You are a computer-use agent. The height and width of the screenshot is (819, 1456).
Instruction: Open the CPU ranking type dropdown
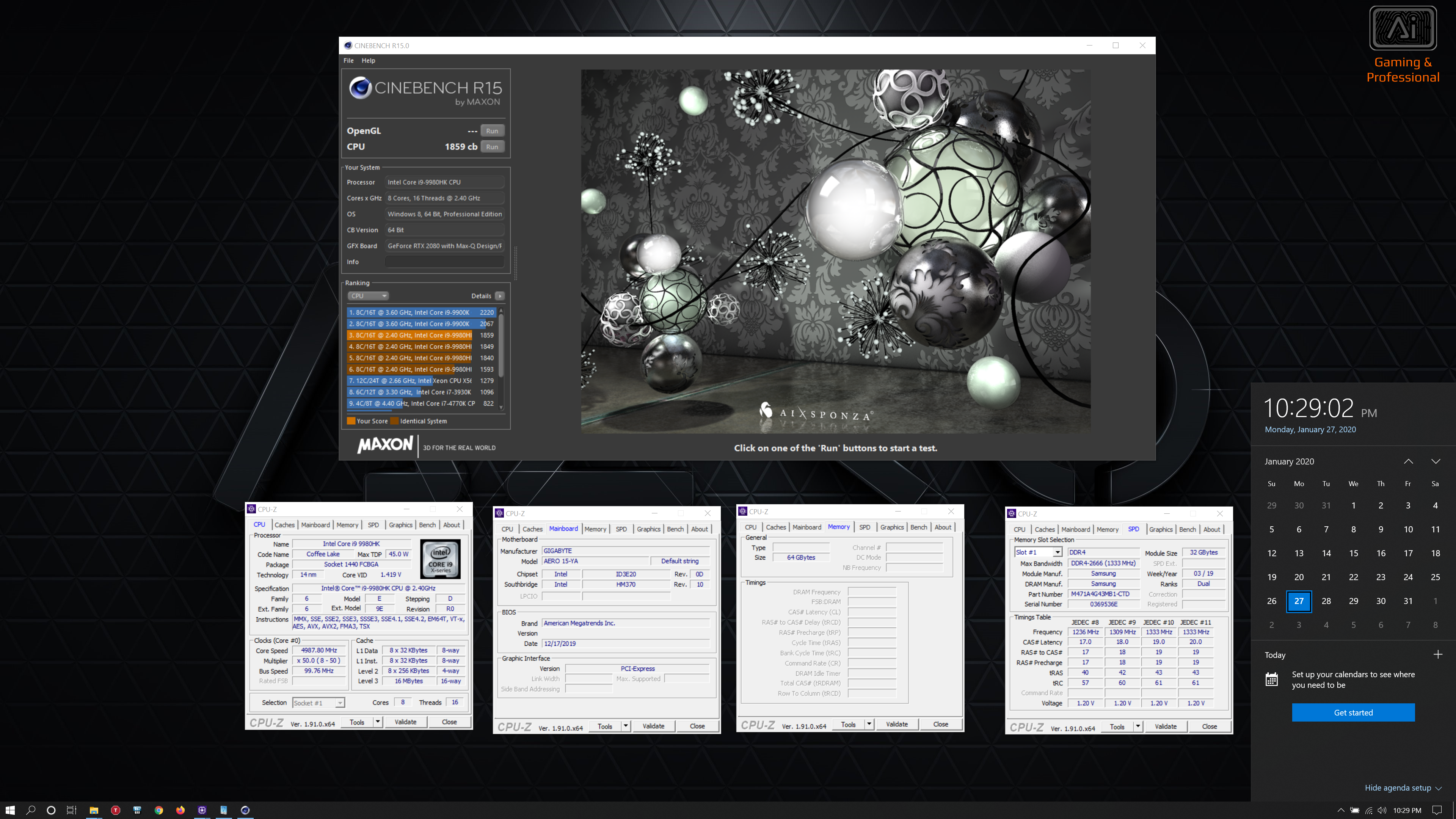tap(368, 296)
